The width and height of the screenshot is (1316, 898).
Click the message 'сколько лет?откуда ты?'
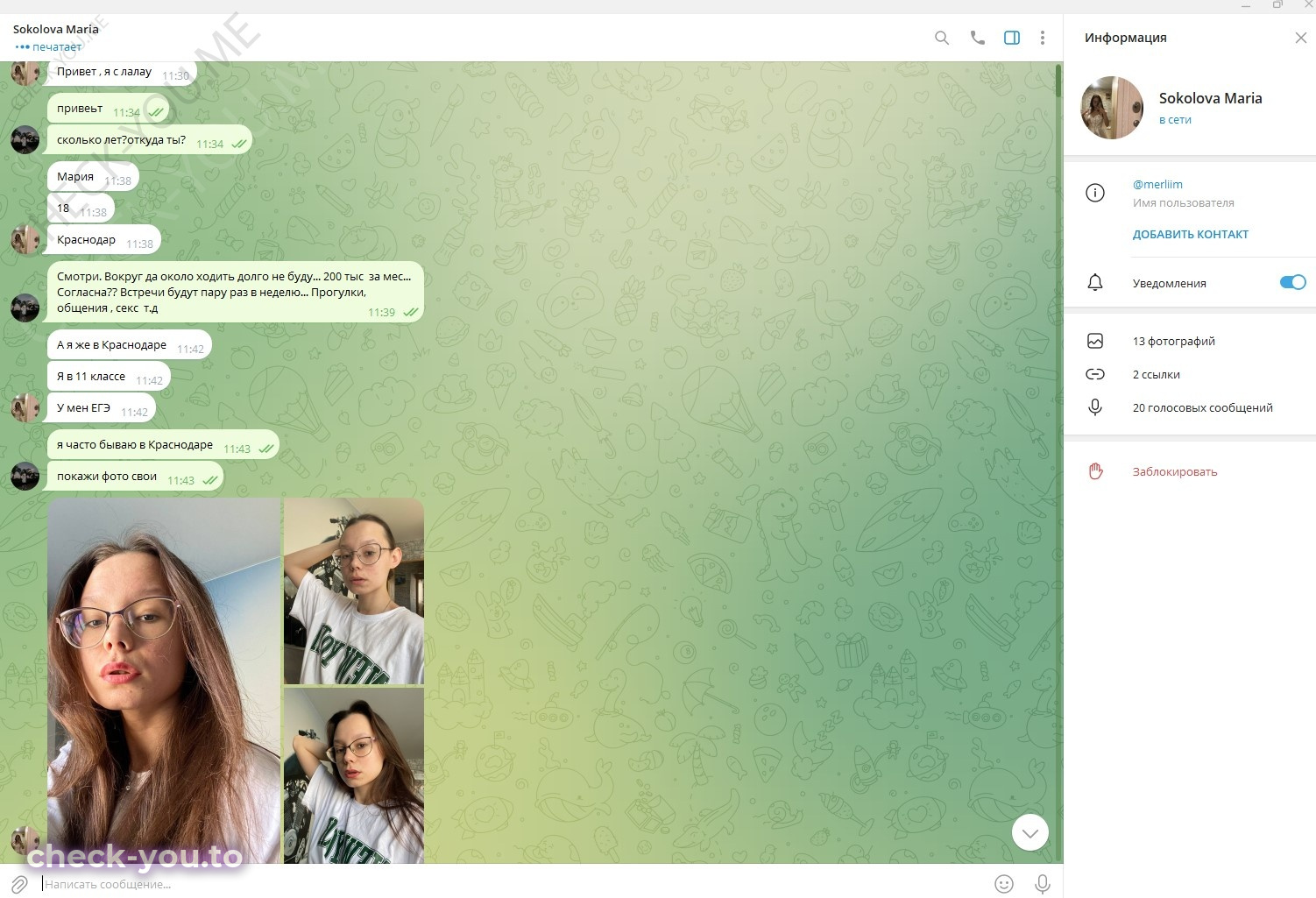149,140
